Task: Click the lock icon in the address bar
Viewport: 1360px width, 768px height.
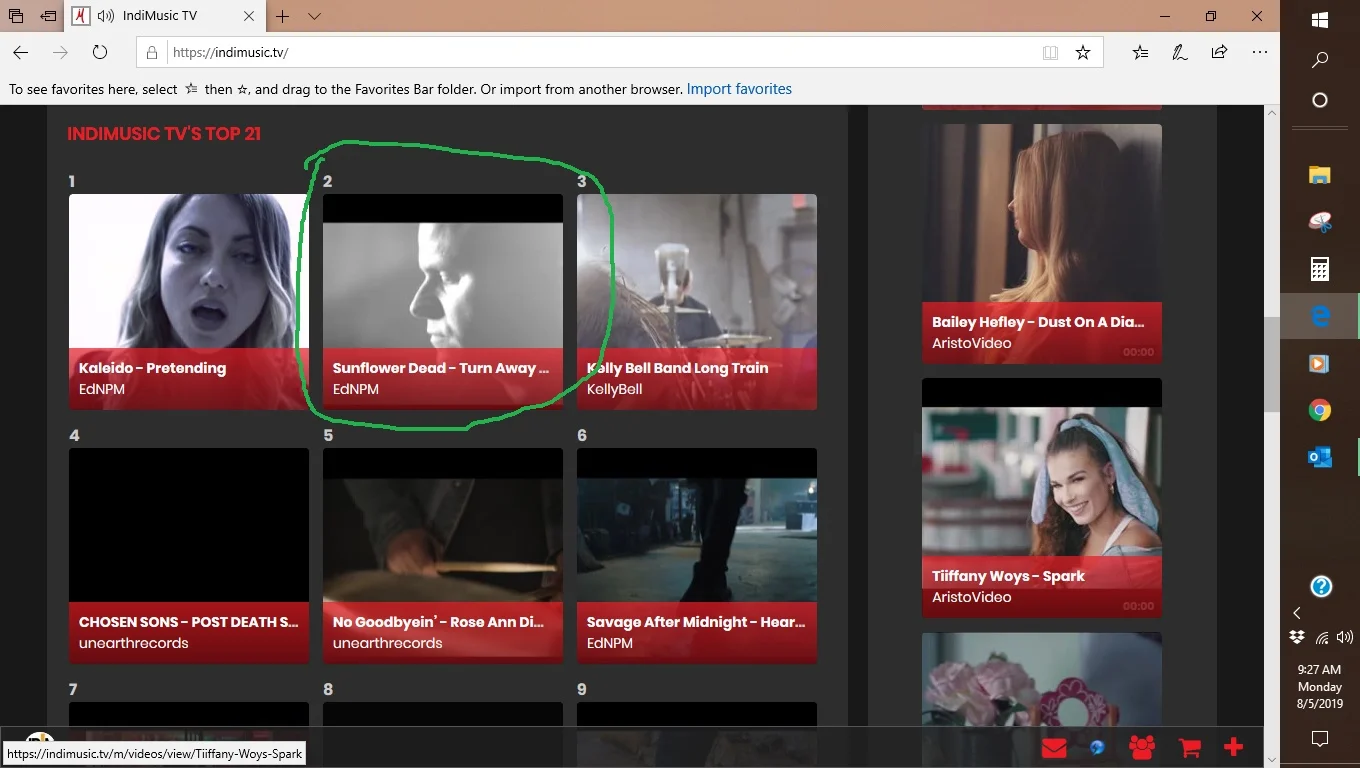Action: pos(152,52)
